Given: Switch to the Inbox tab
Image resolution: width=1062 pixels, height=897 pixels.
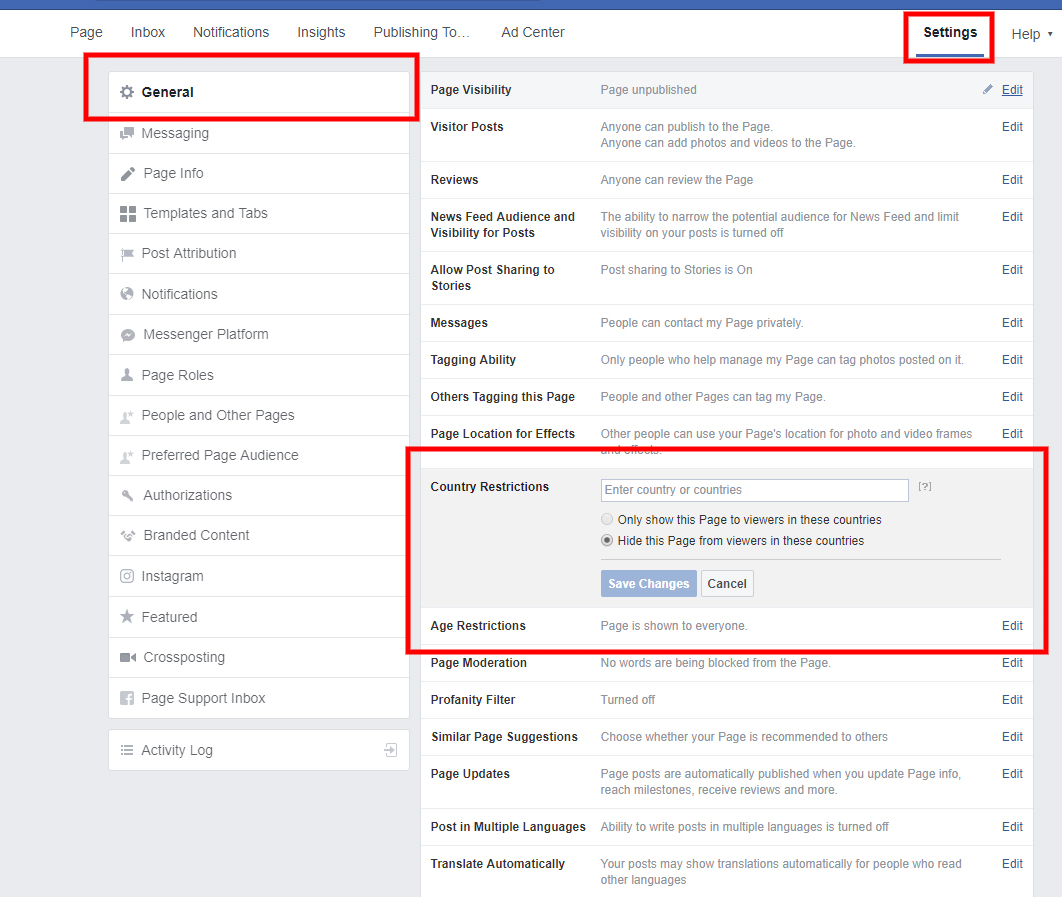Looking at the screenshot, I should pyautogui.click(x=148, y=32).
